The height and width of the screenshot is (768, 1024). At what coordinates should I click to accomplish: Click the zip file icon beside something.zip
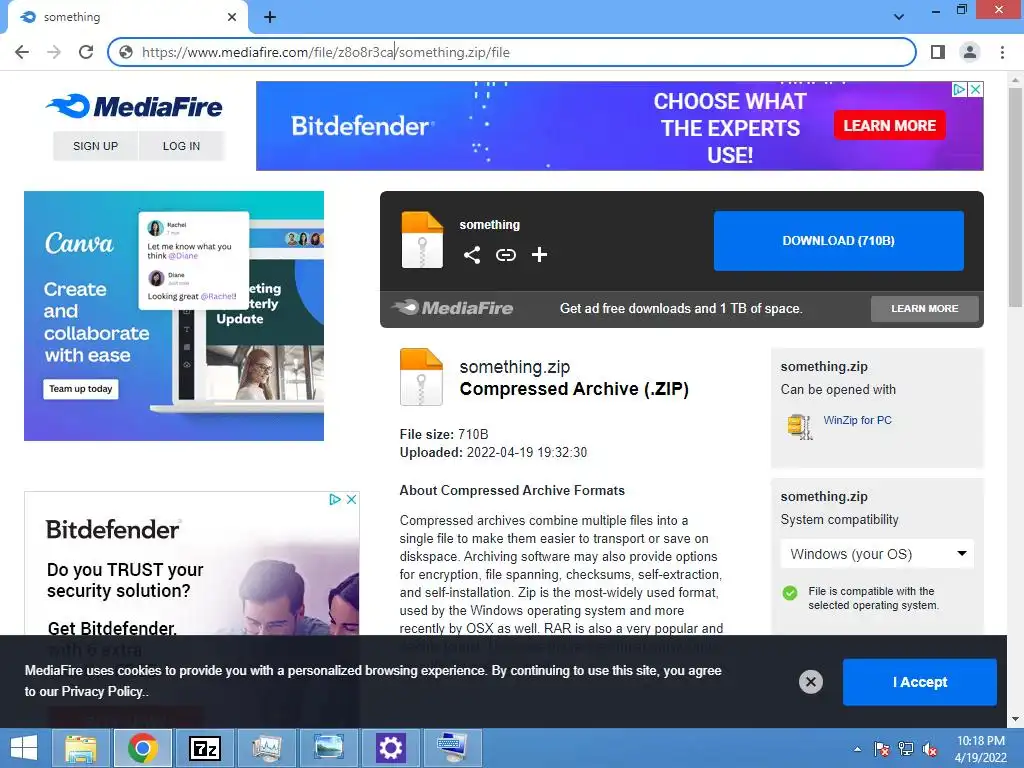tap(421, 377)
